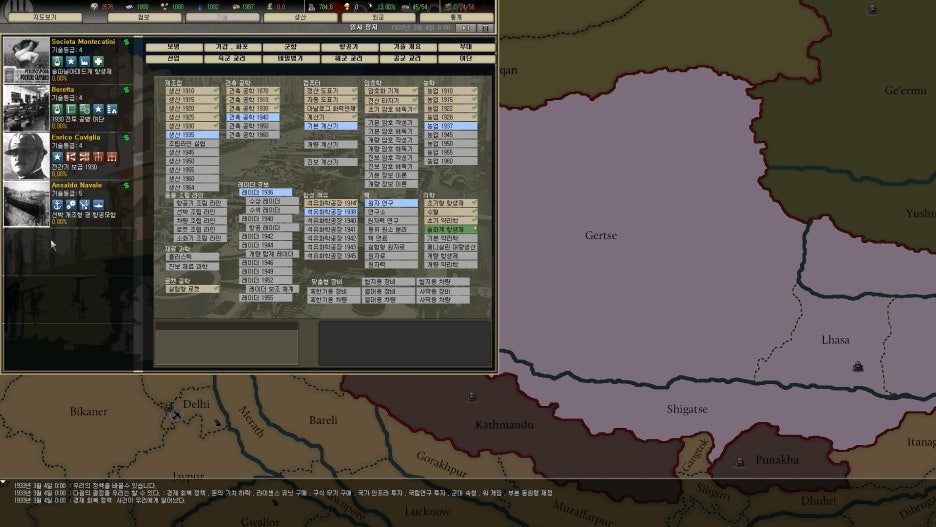This screenshot has height=527, width=936.
Task: Select the Enrico Caviglia portrait
Action: [x=26, y=156]
